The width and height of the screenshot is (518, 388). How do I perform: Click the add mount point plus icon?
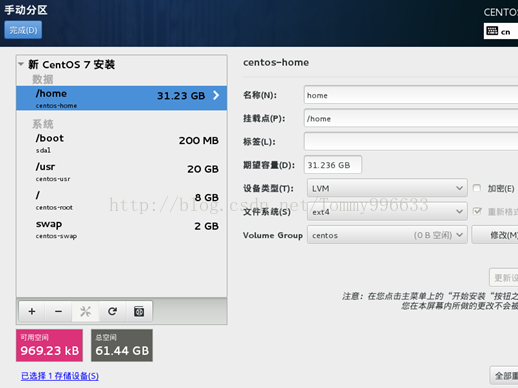coord(32,311)
